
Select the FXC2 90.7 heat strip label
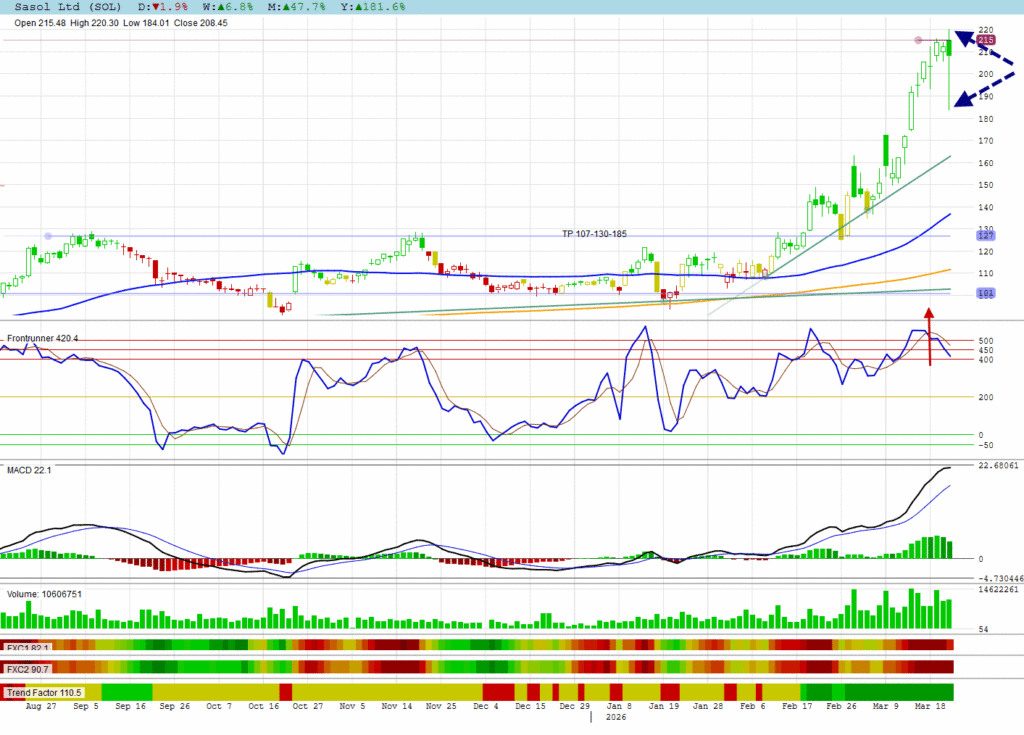(29, 668)
